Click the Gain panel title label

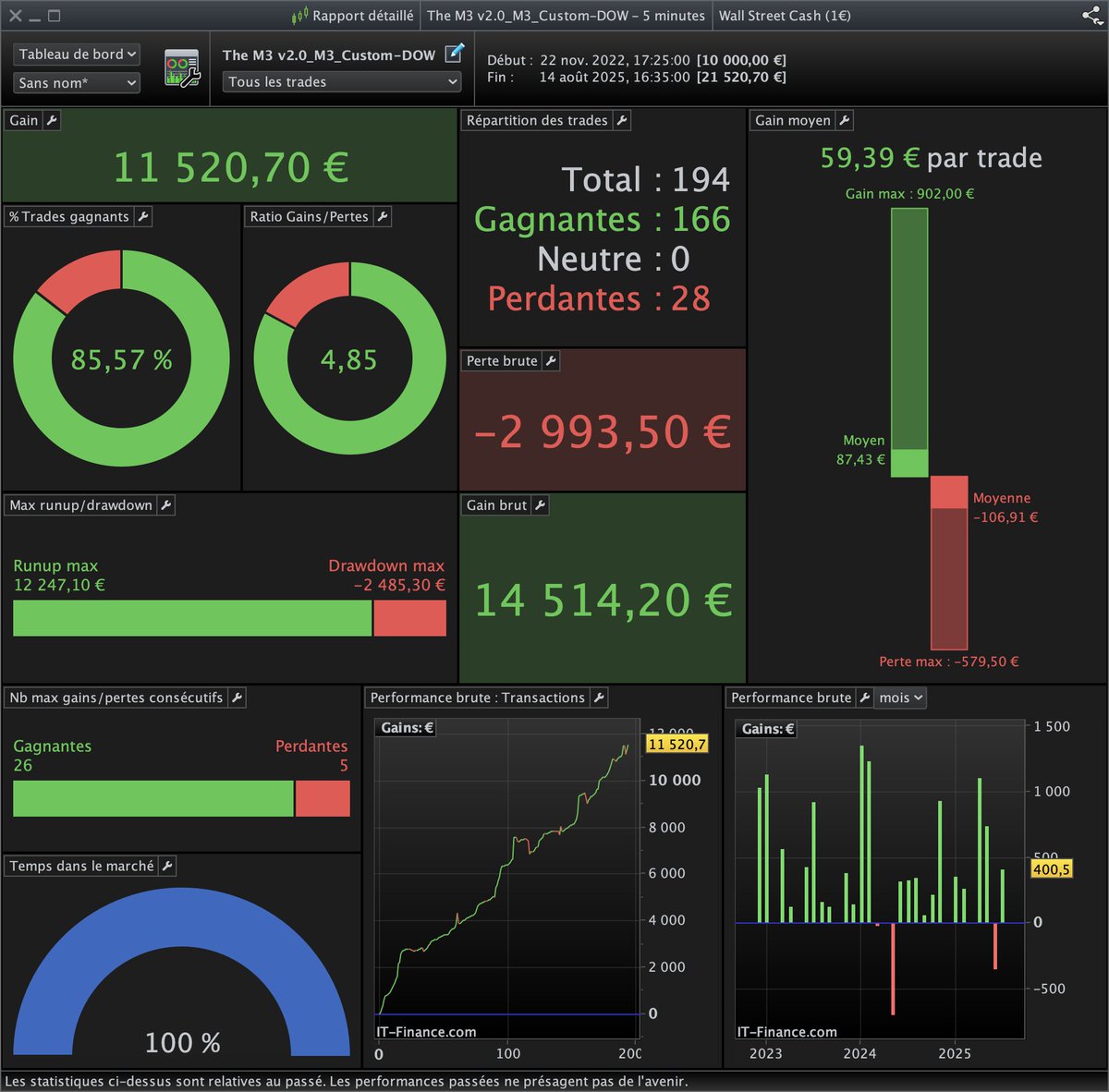[x=24, y=120]
